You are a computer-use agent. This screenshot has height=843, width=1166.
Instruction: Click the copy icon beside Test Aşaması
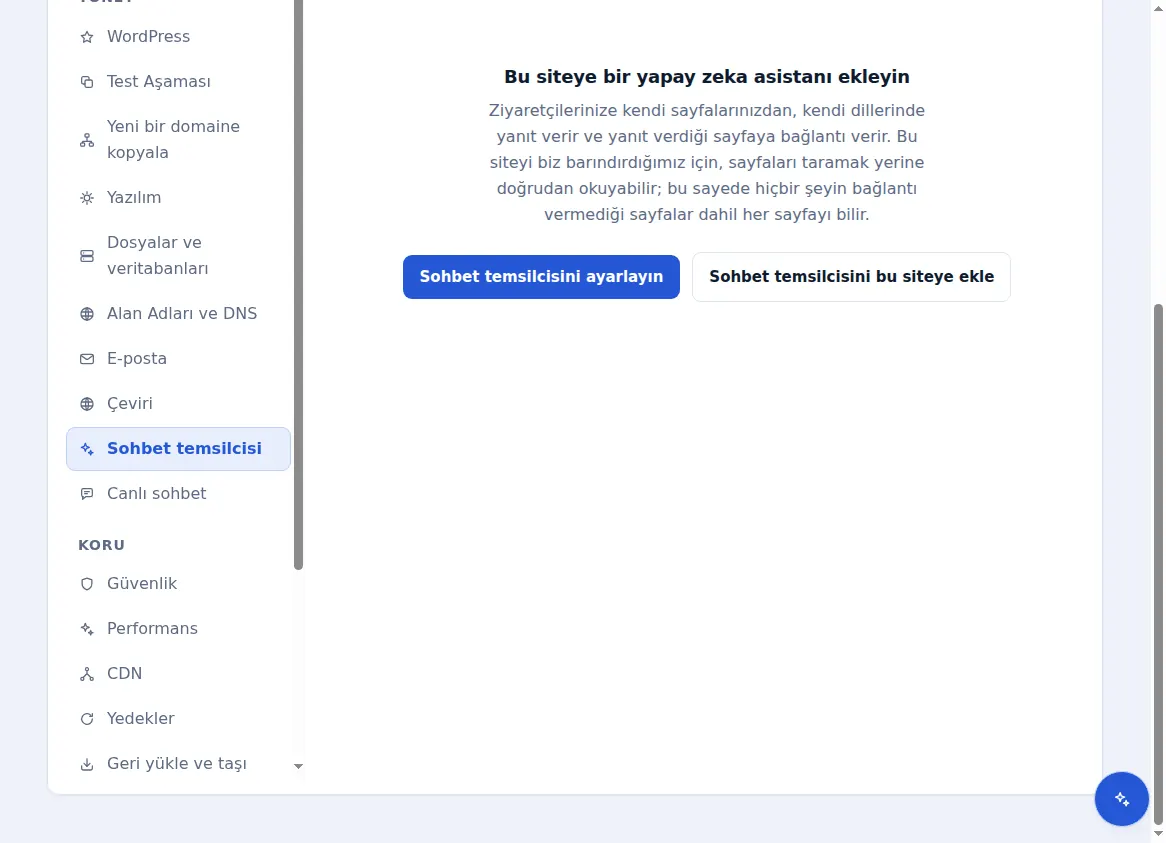click(87, 82)
